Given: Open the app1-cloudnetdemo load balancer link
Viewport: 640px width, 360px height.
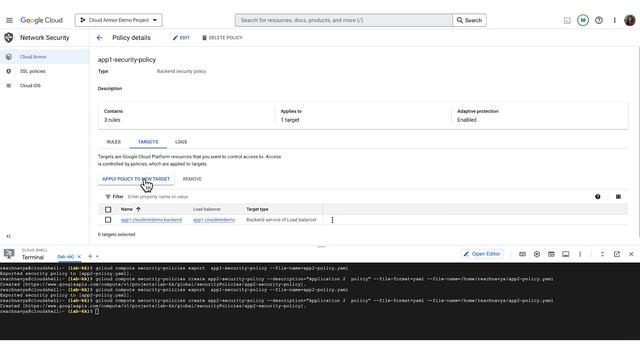Looking at the screenshot, I should (214, 220).
